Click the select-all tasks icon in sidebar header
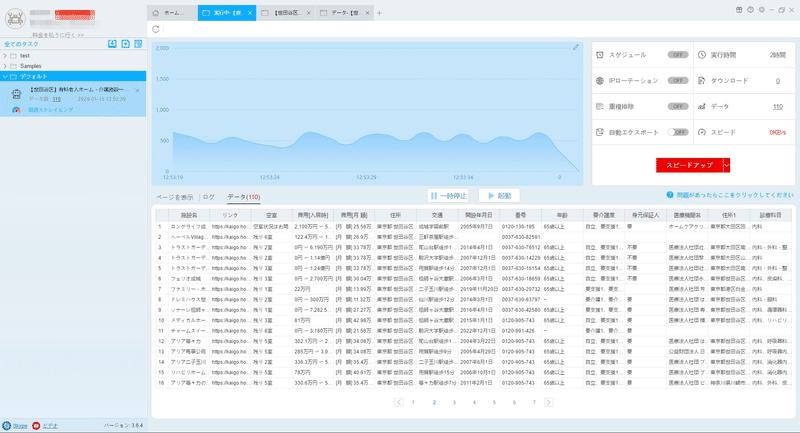The height and width of the screenshot is (433, 800). pos(138,44)
